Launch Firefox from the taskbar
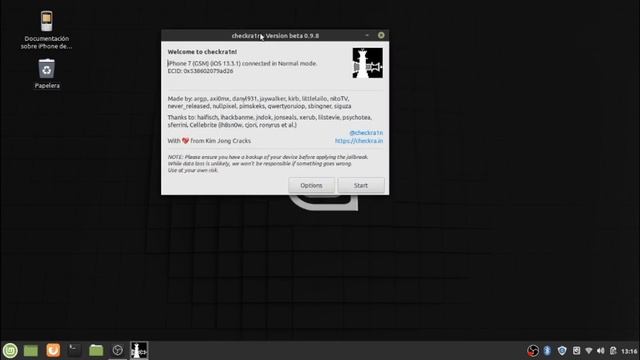The height and width of the screenshot is (360, 640). [53, 351]
